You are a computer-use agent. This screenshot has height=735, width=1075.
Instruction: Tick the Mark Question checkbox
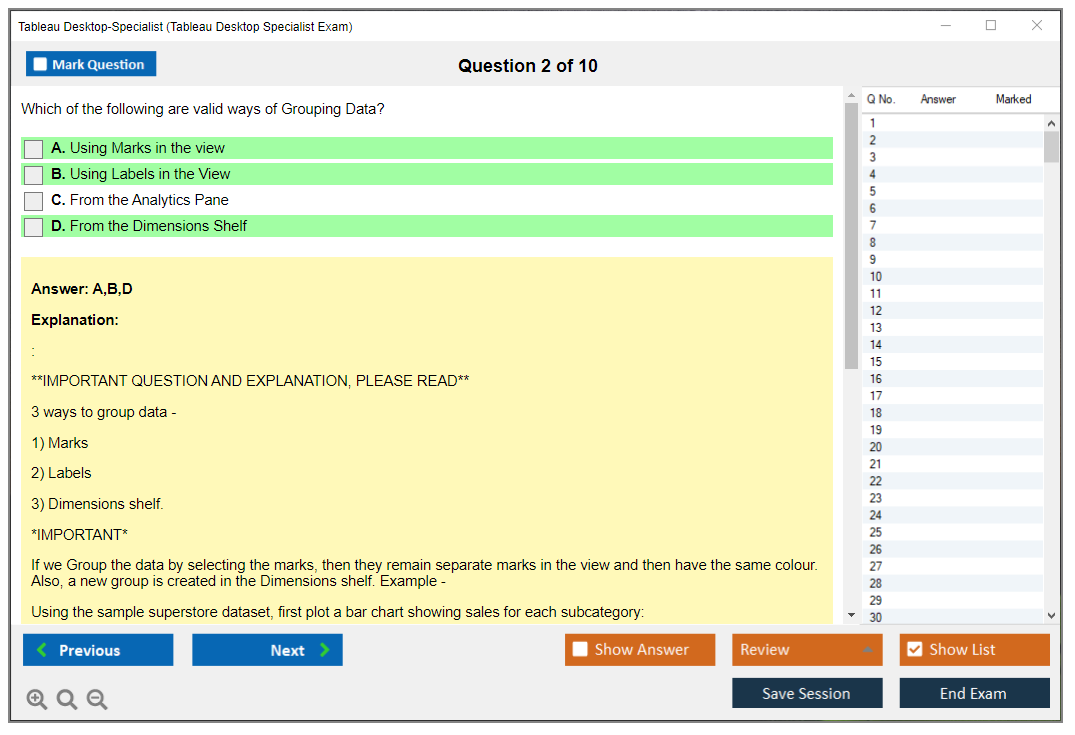coord(40,65)
